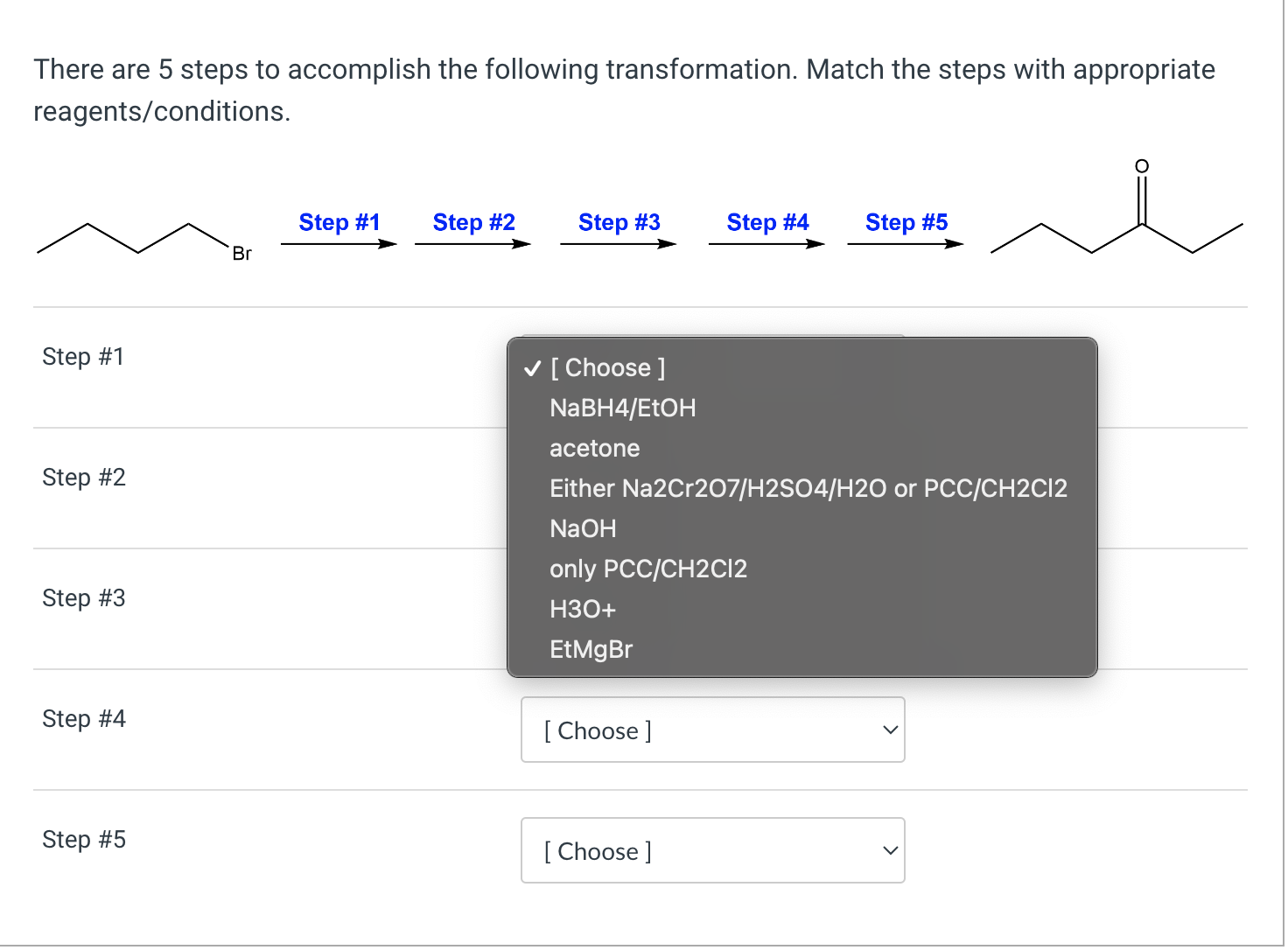
Task: Select the checked [ Choose ] entry
Action: click(607, 367)
